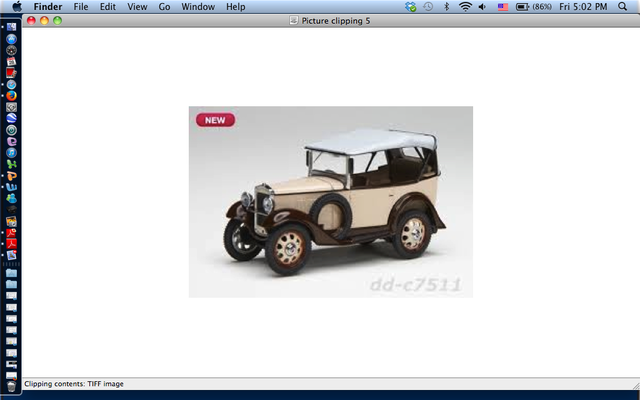This screenshot has width=640, height=400.
Task: Open the Preview app dock icon
Action: click(11, 255)
